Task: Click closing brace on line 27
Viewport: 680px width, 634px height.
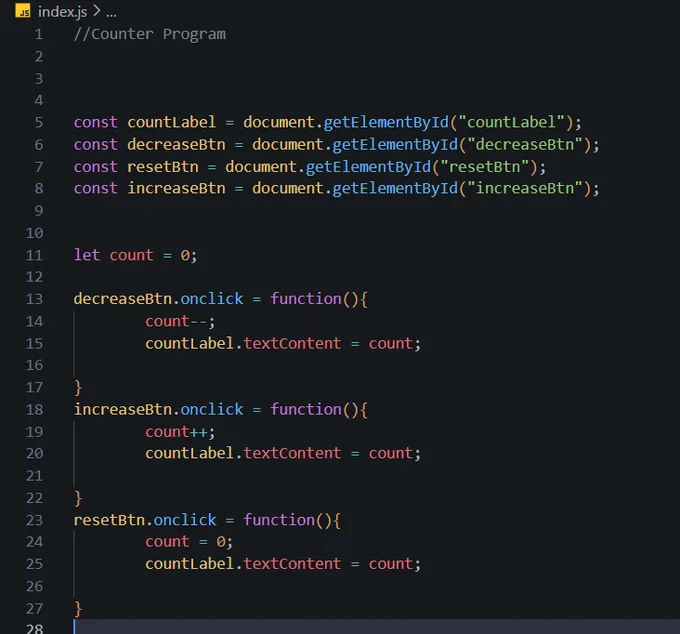Action: coord(78,609)
